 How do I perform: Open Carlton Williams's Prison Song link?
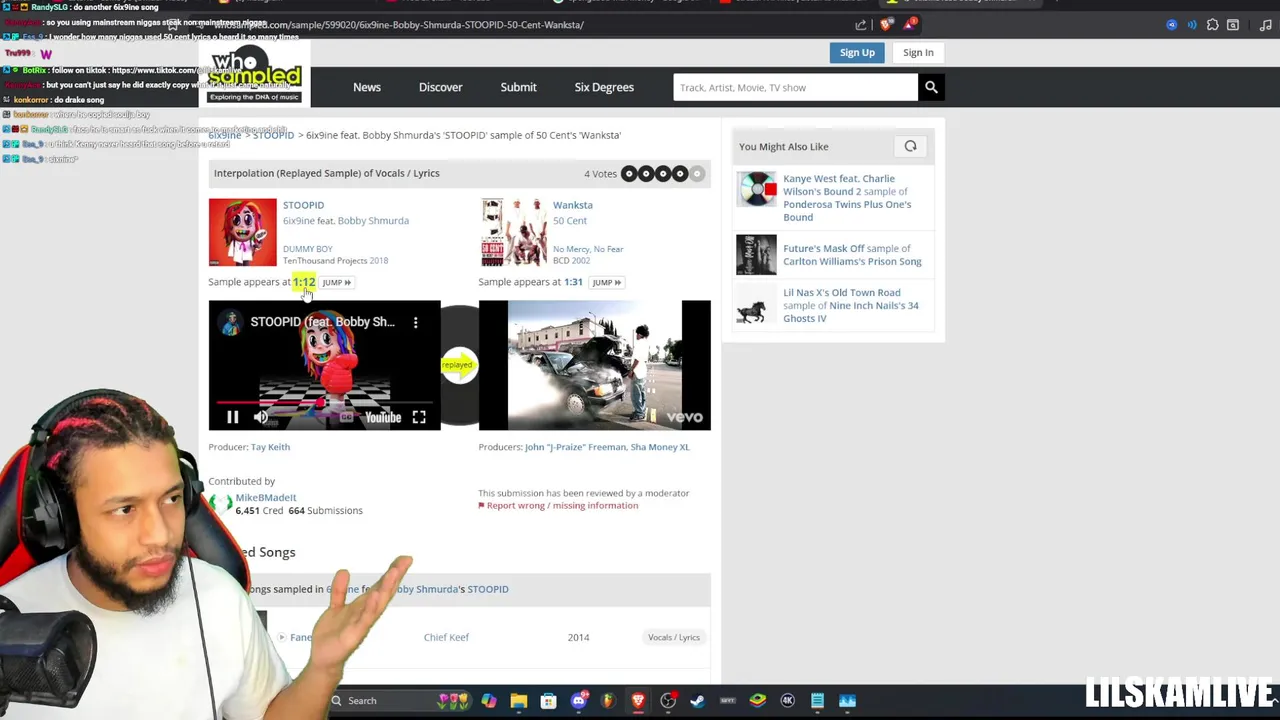pos(852,261)
